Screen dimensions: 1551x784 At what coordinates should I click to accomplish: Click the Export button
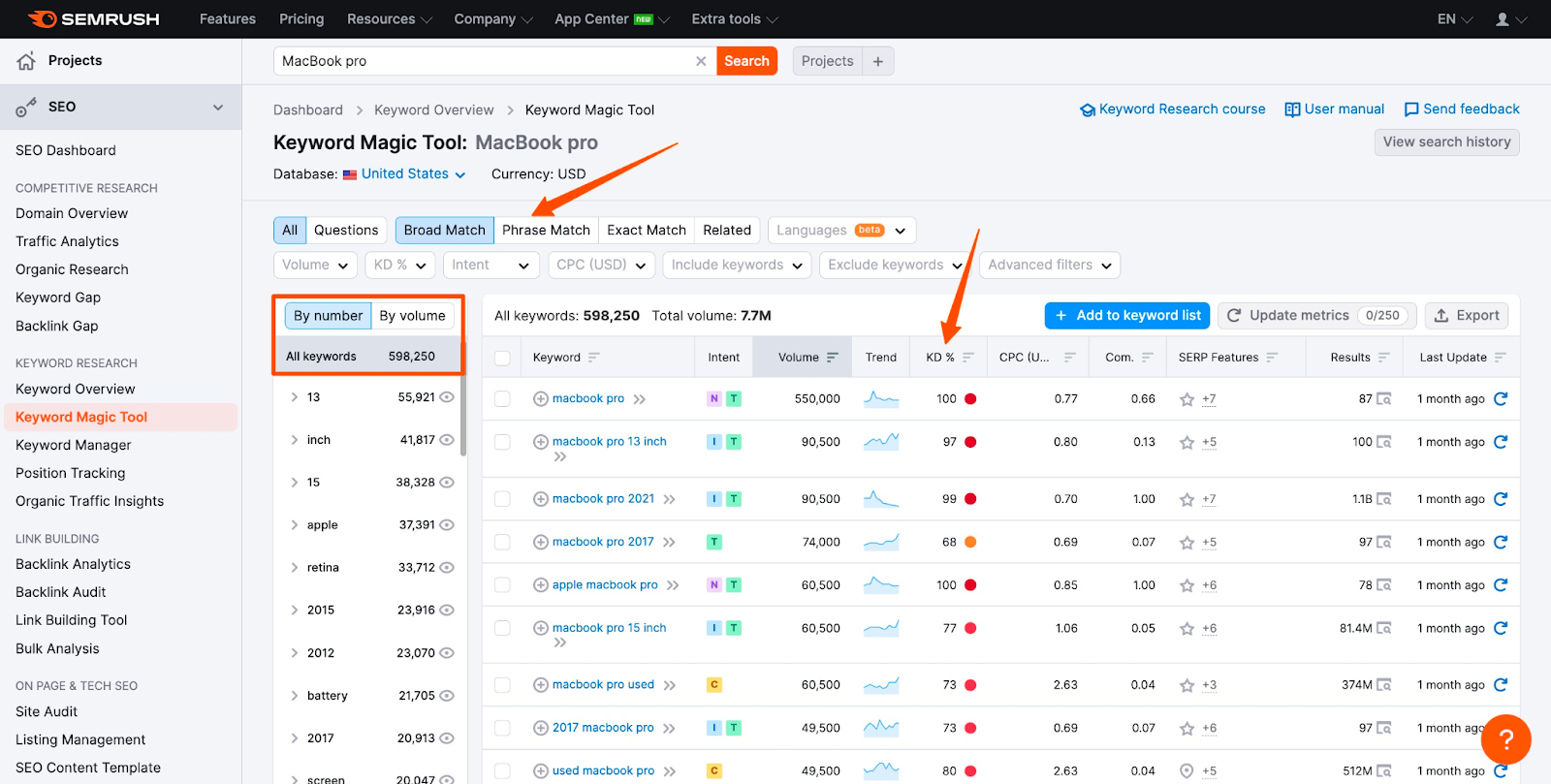[x=1467, y=316]
